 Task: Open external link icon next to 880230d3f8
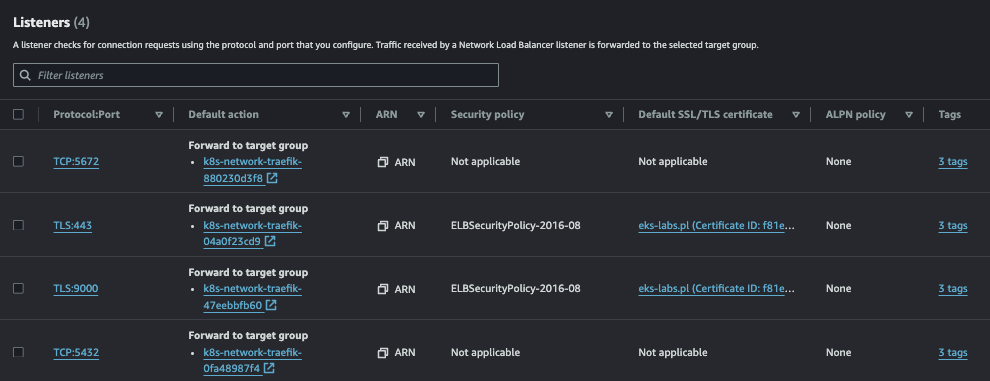pyautogui.click(x=272, y=178)
